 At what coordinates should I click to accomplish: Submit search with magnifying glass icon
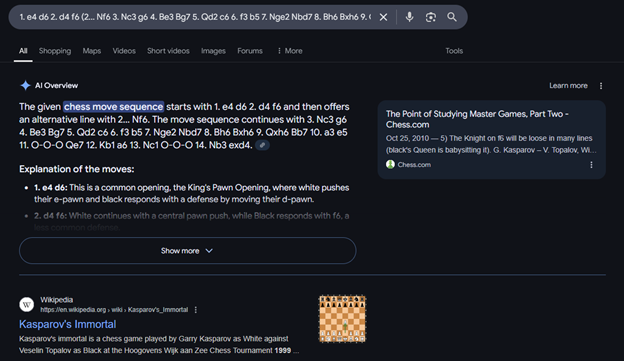coord(452,17)
